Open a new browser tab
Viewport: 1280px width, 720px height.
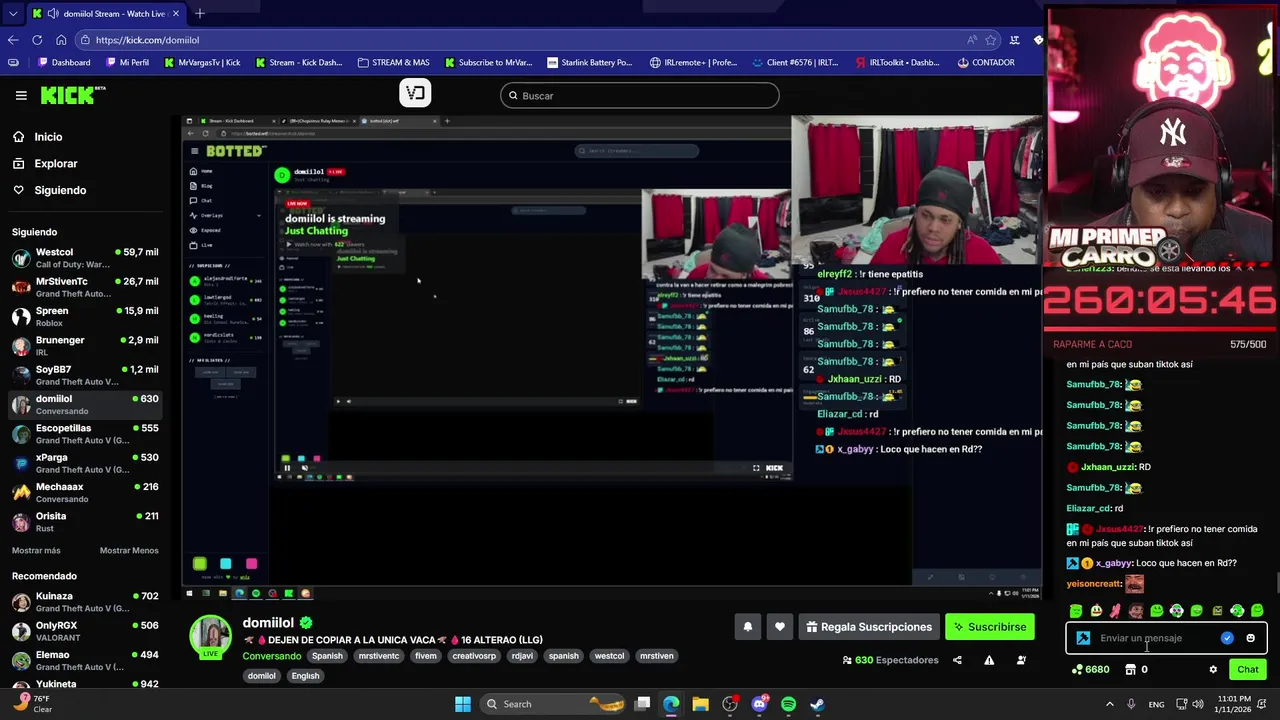[x=200, y=13]
